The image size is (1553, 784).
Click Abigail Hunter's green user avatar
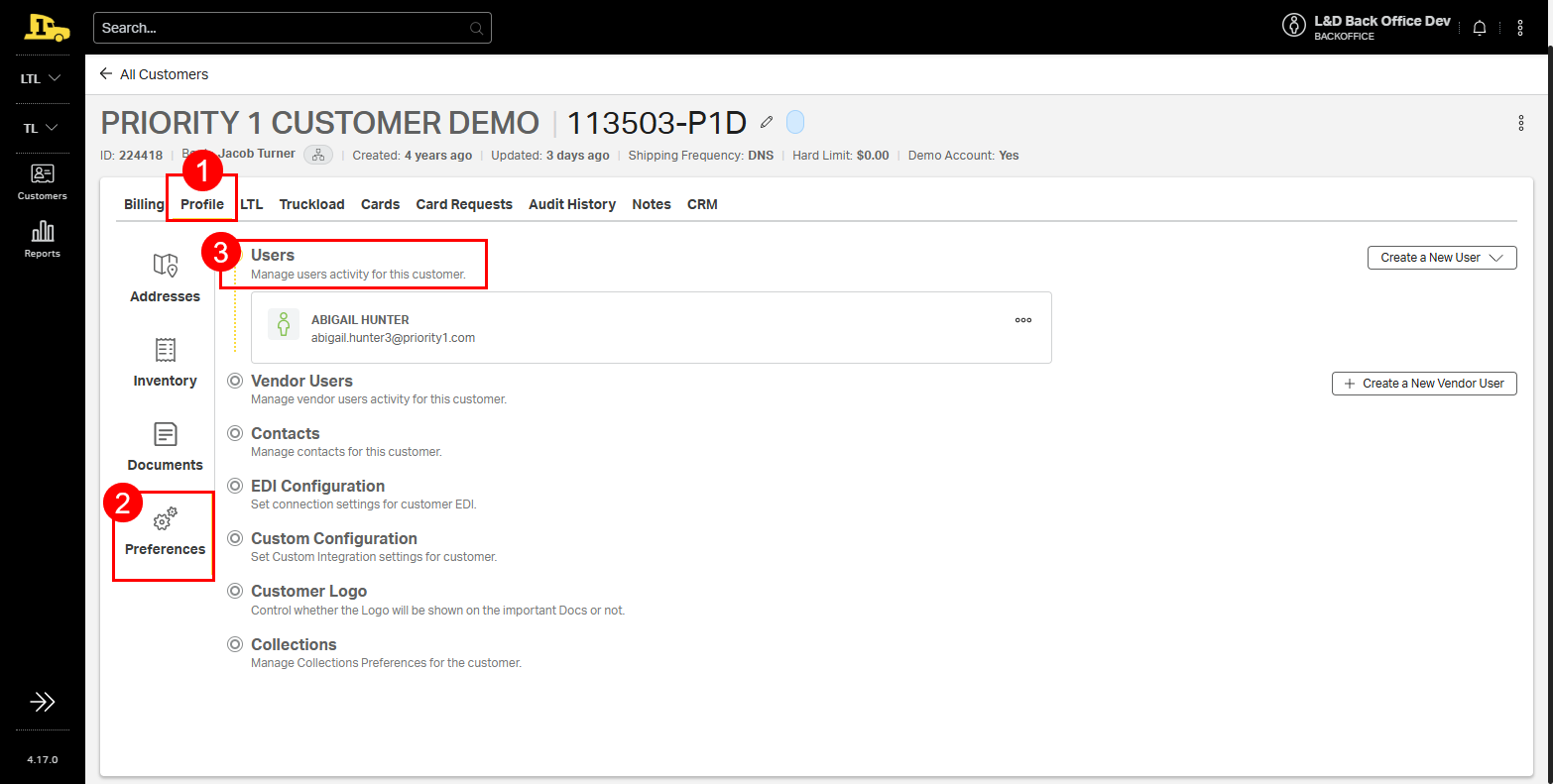284,324
